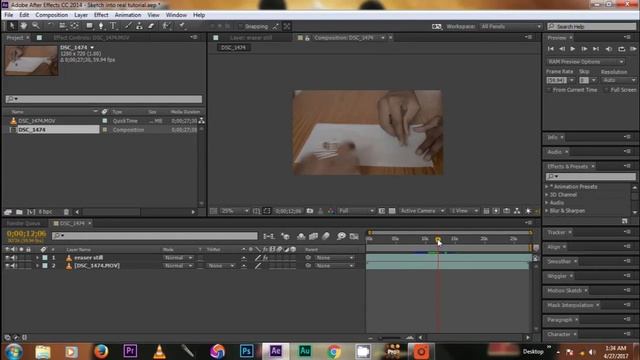Open Parent dropdown for eraser still layer
The image size is (640, 360).
click(334, 258)
